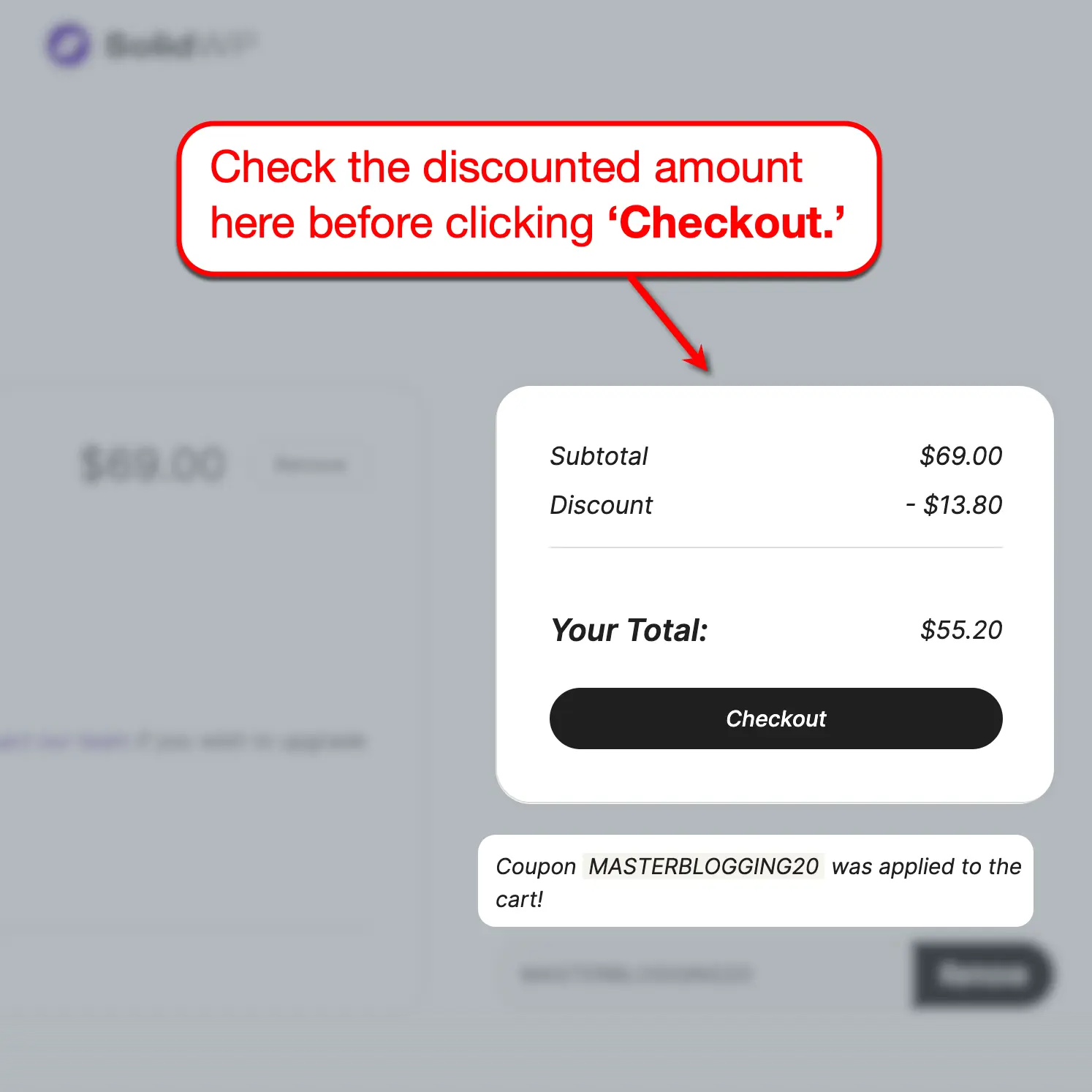Click the coupon applied confirmation message
The width and height of the screenshot is (1092, 1092).
pyautogui.click(x=757, y=882)
